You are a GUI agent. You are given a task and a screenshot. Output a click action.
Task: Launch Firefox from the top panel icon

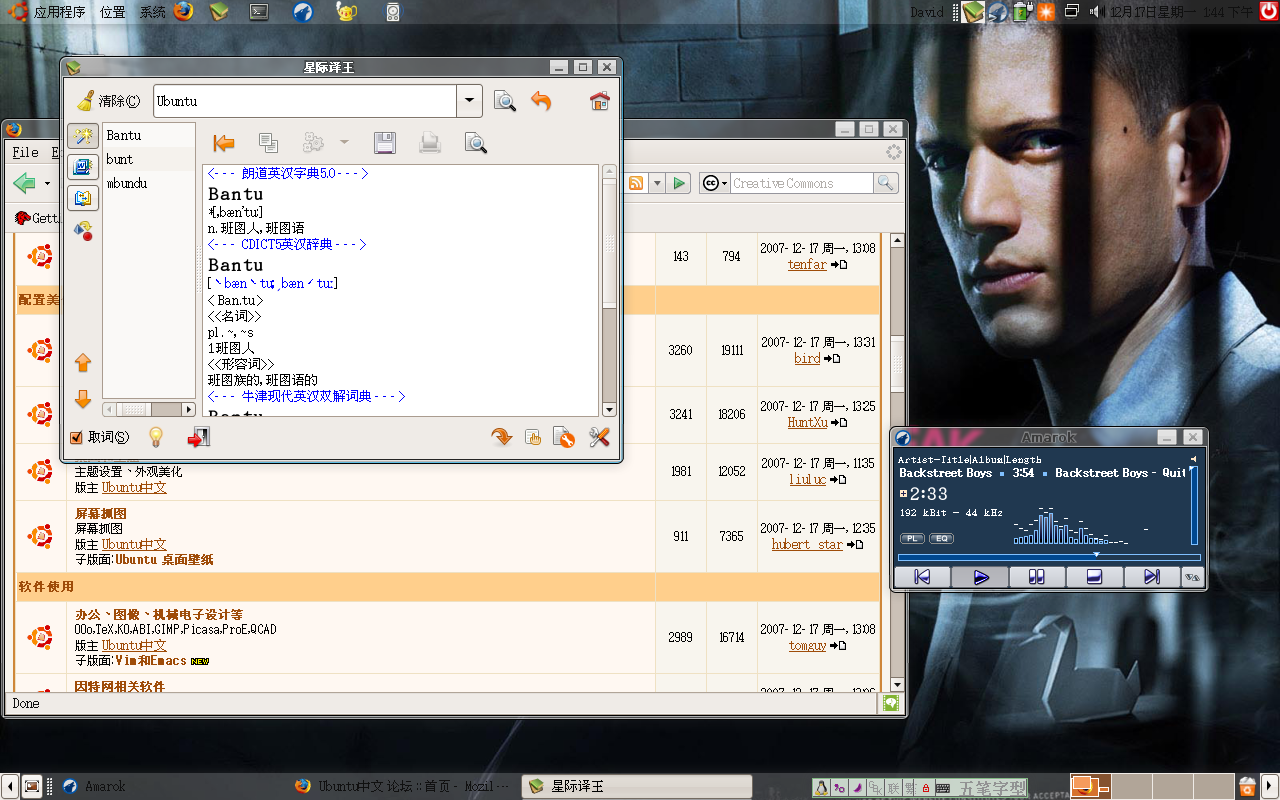(183, 12)
